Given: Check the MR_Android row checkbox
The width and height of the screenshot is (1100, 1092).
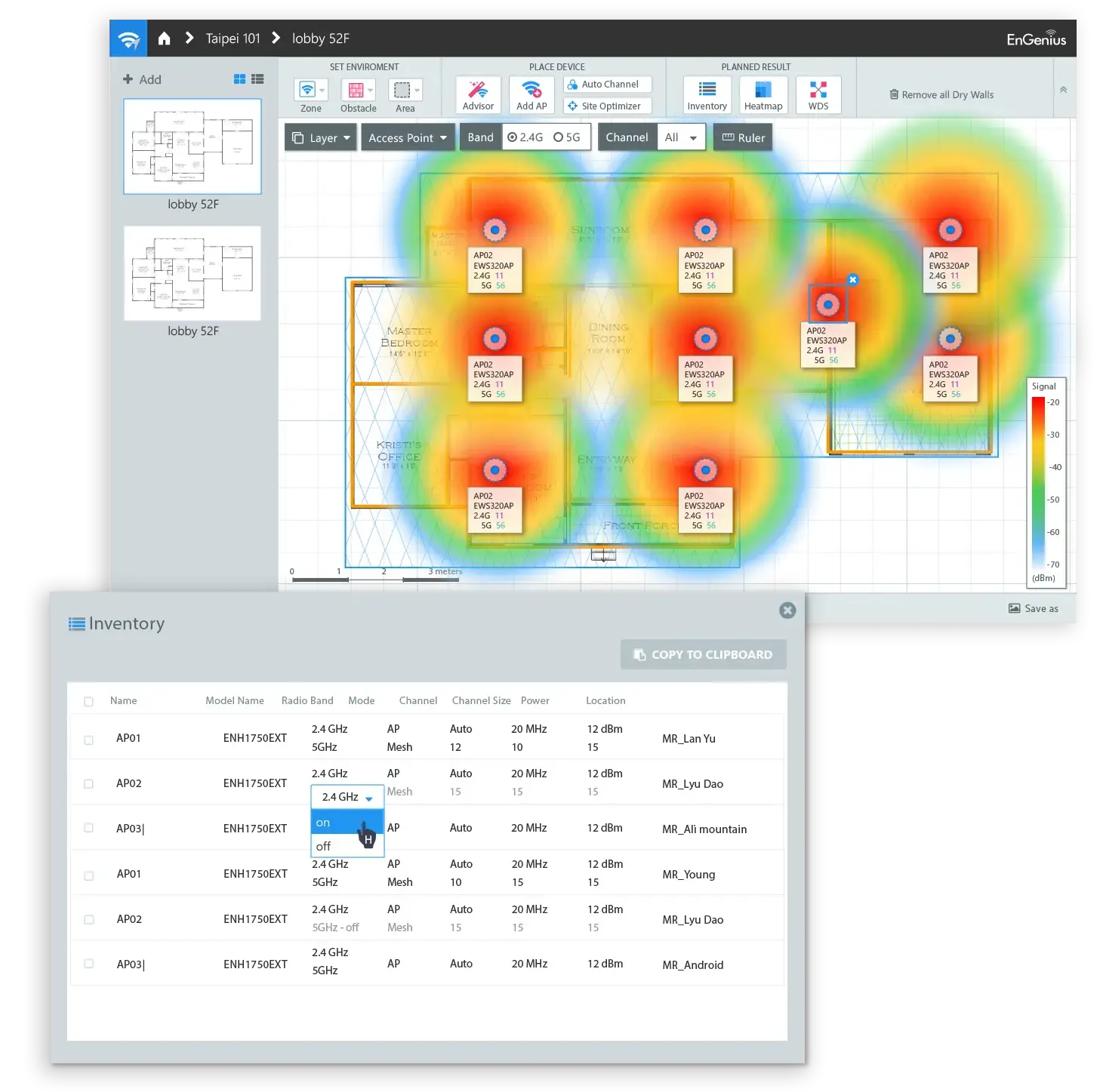Looking at the screenshot, I should [x=89, y=964].
